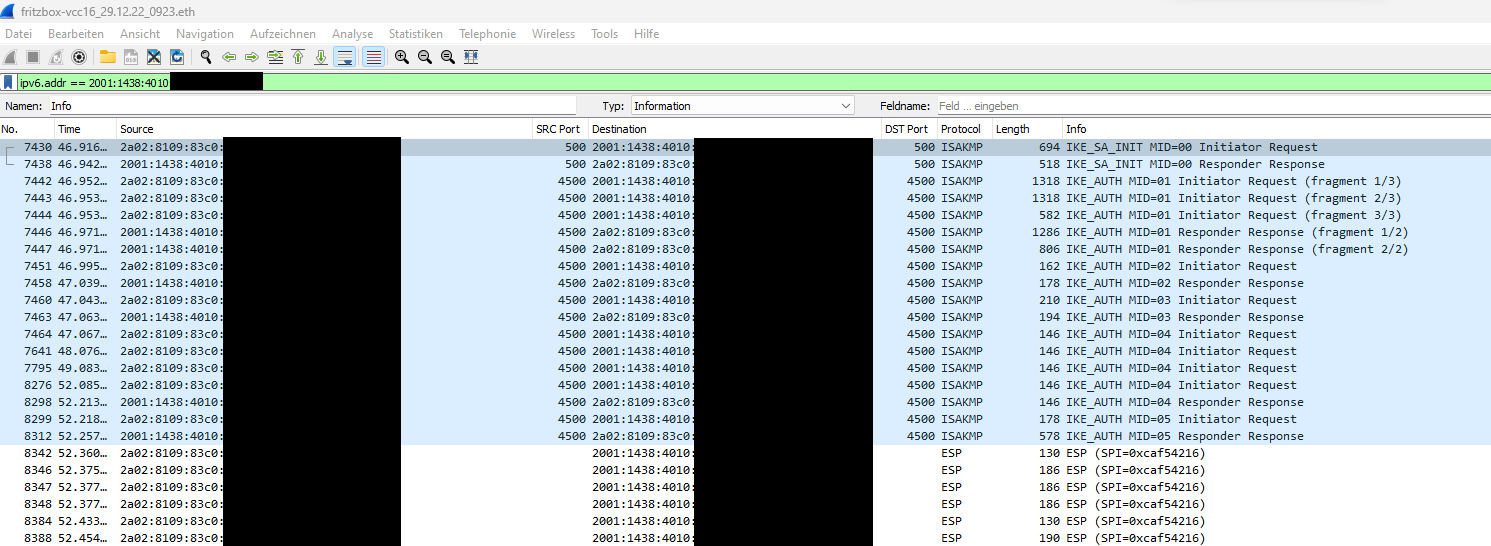Viewport: 1491px width, 546px height.
Task: Sort by the Time column header
Action: click(x=84, y=129)
